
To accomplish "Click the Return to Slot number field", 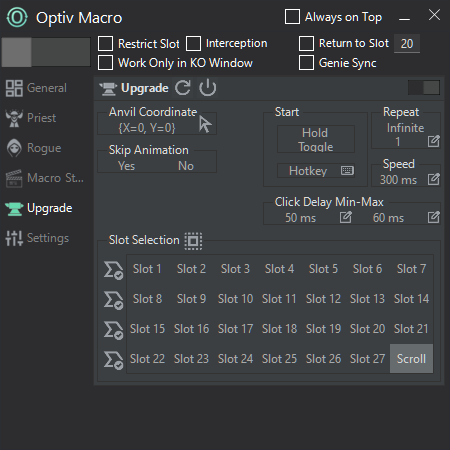I will [407, 43].
